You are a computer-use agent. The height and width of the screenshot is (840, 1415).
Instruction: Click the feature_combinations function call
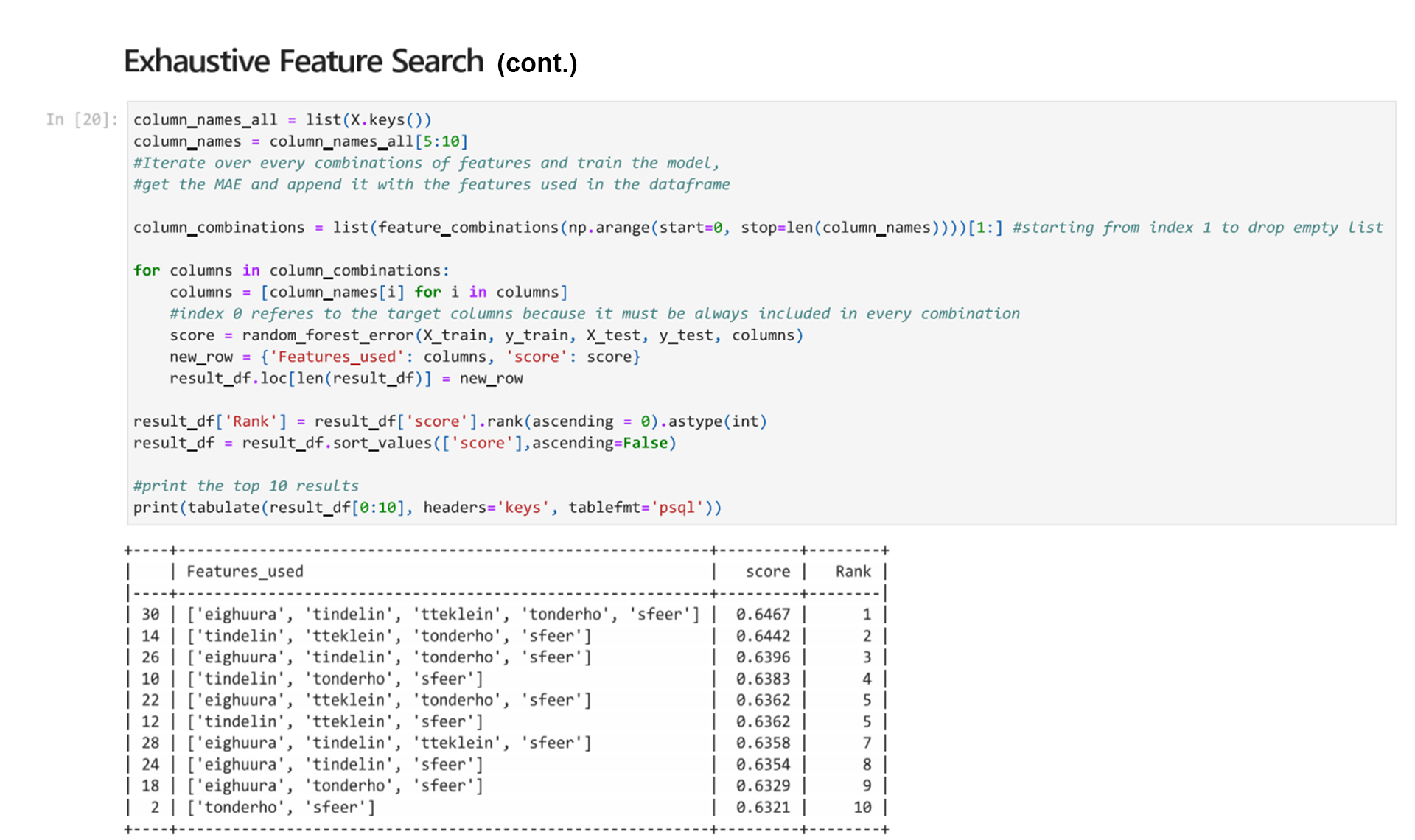(x=467, y=228)
